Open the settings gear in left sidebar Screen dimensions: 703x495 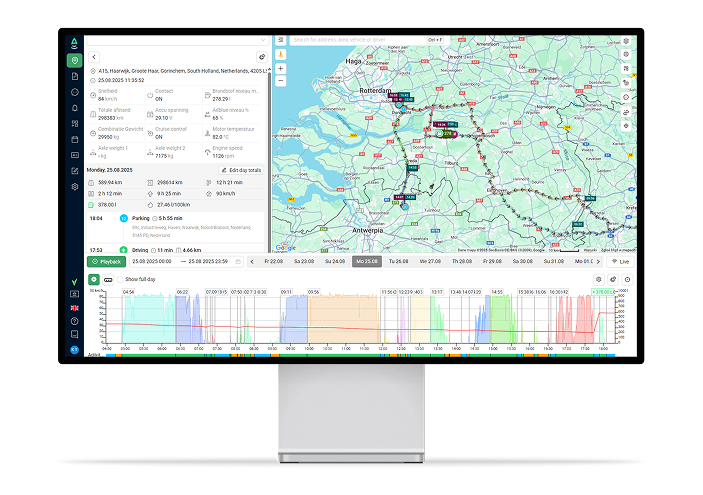point(74,187)
